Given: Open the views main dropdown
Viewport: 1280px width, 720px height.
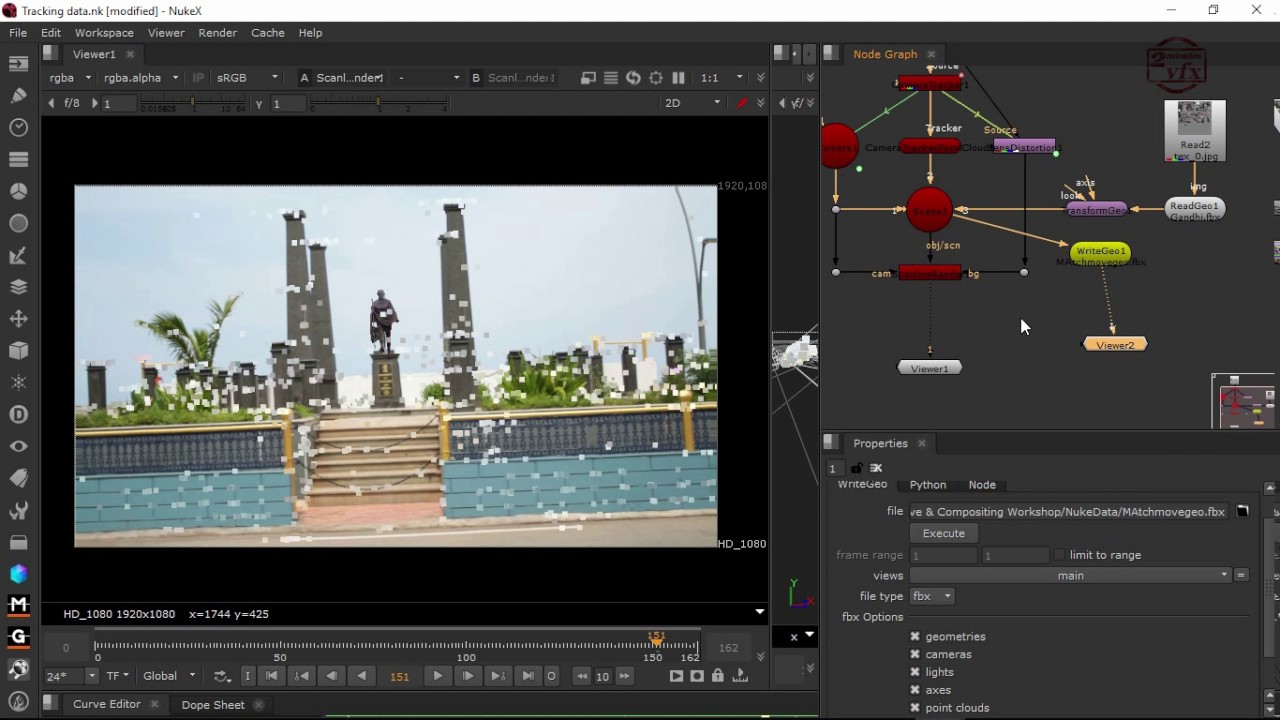Looking at the screenshot, I should click(1070, 575).
